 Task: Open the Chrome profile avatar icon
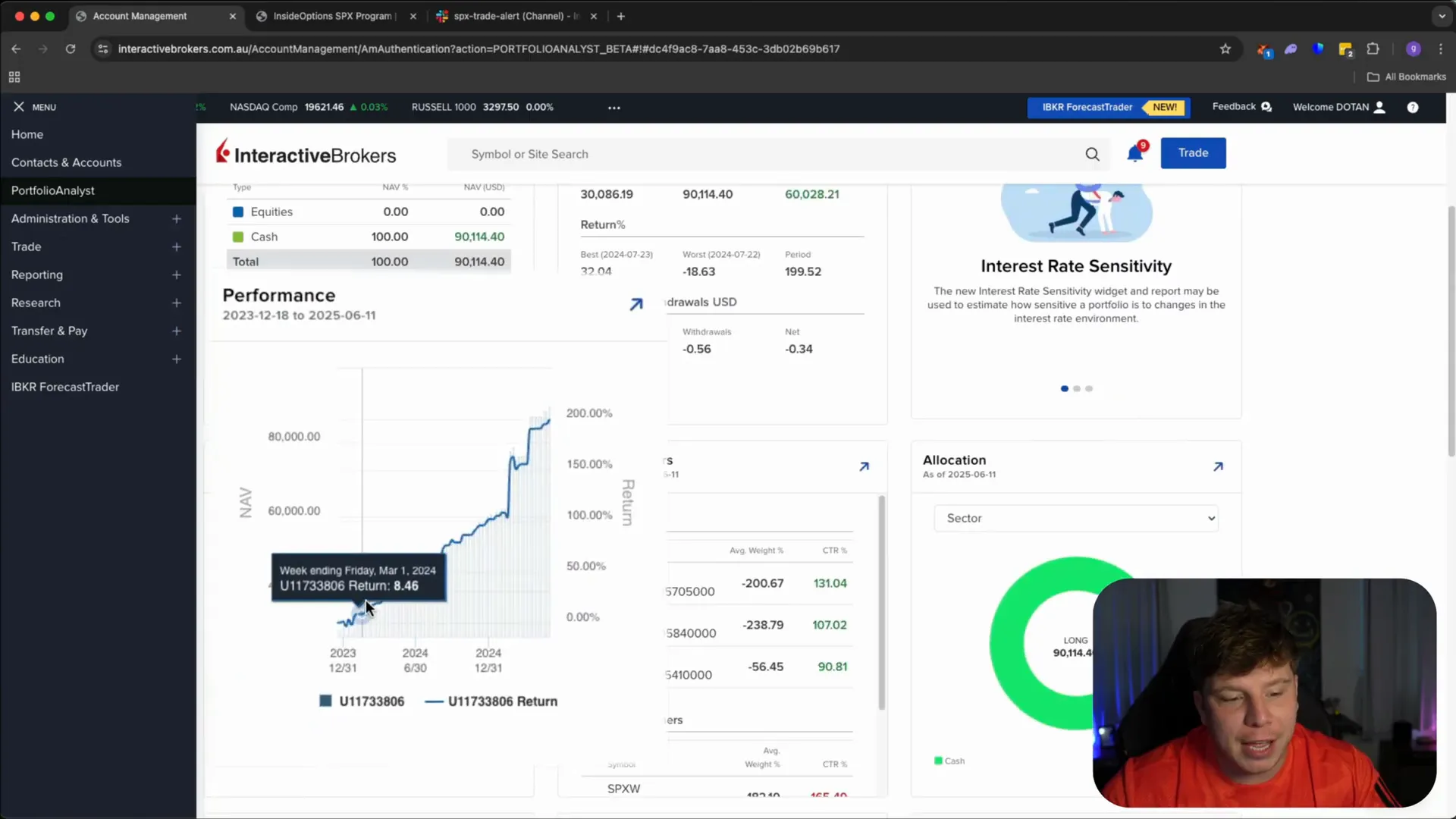click(x=1413, y=49)
